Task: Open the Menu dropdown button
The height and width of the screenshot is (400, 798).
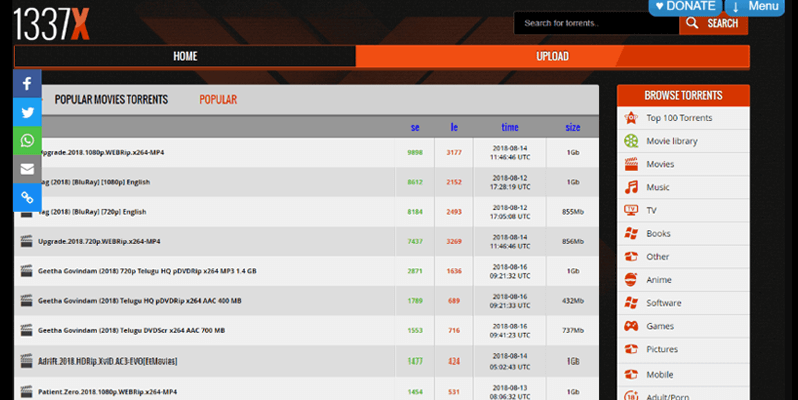Action: click(x=755, y=7)
